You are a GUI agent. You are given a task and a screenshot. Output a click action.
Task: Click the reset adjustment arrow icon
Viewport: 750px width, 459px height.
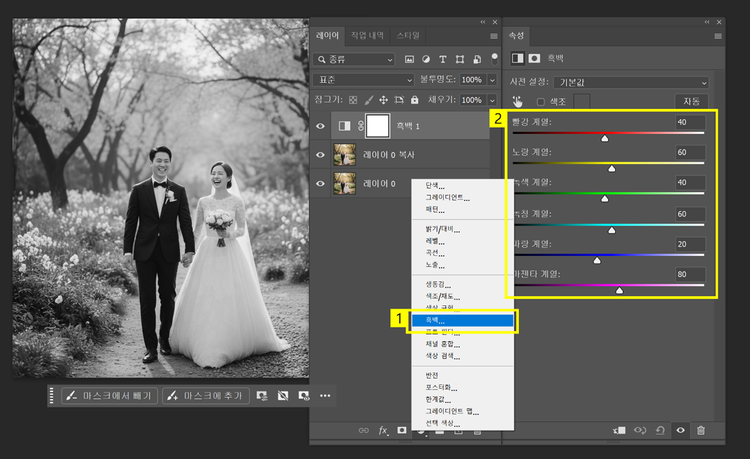click(660, 430)
